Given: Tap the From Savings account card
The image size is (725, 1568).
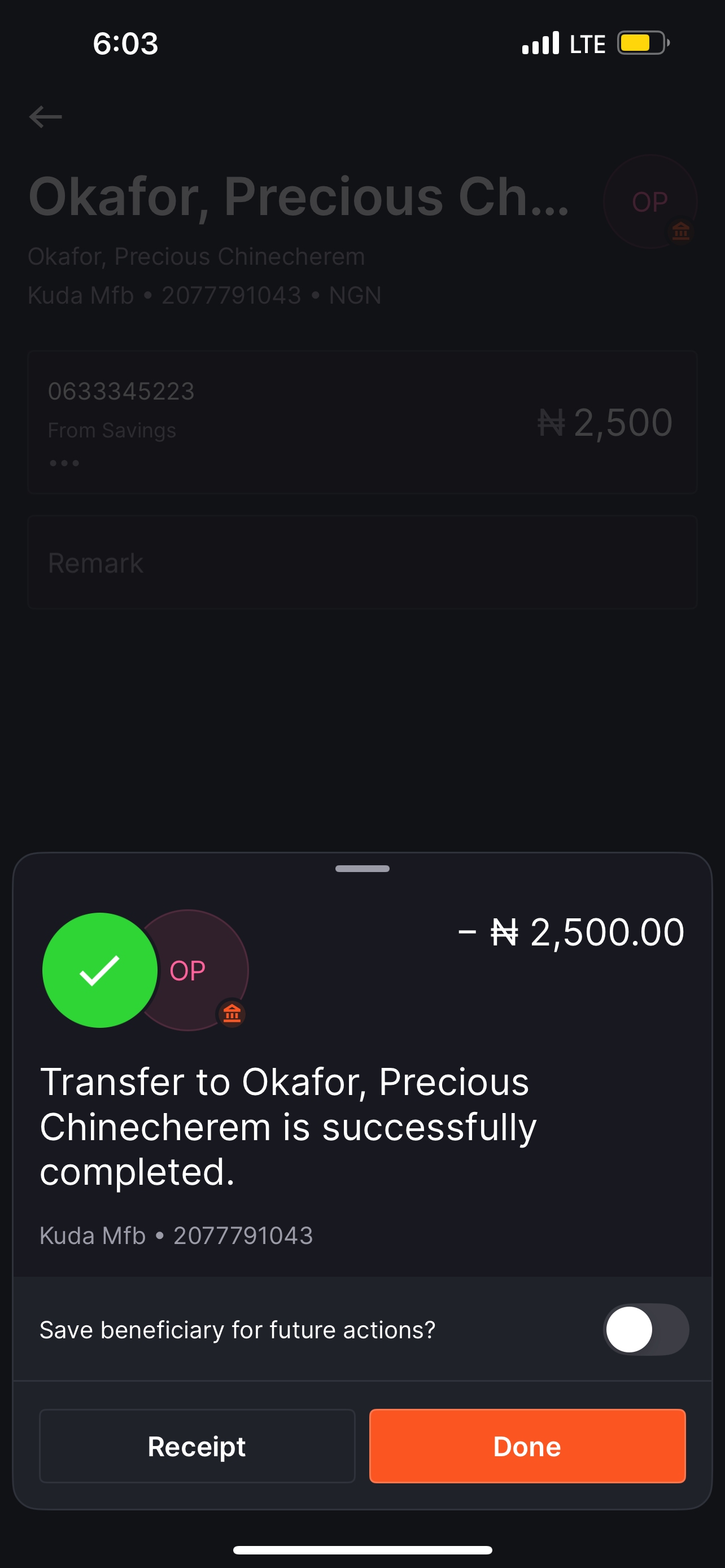Looking at the screenshot, I should (243, 422).
